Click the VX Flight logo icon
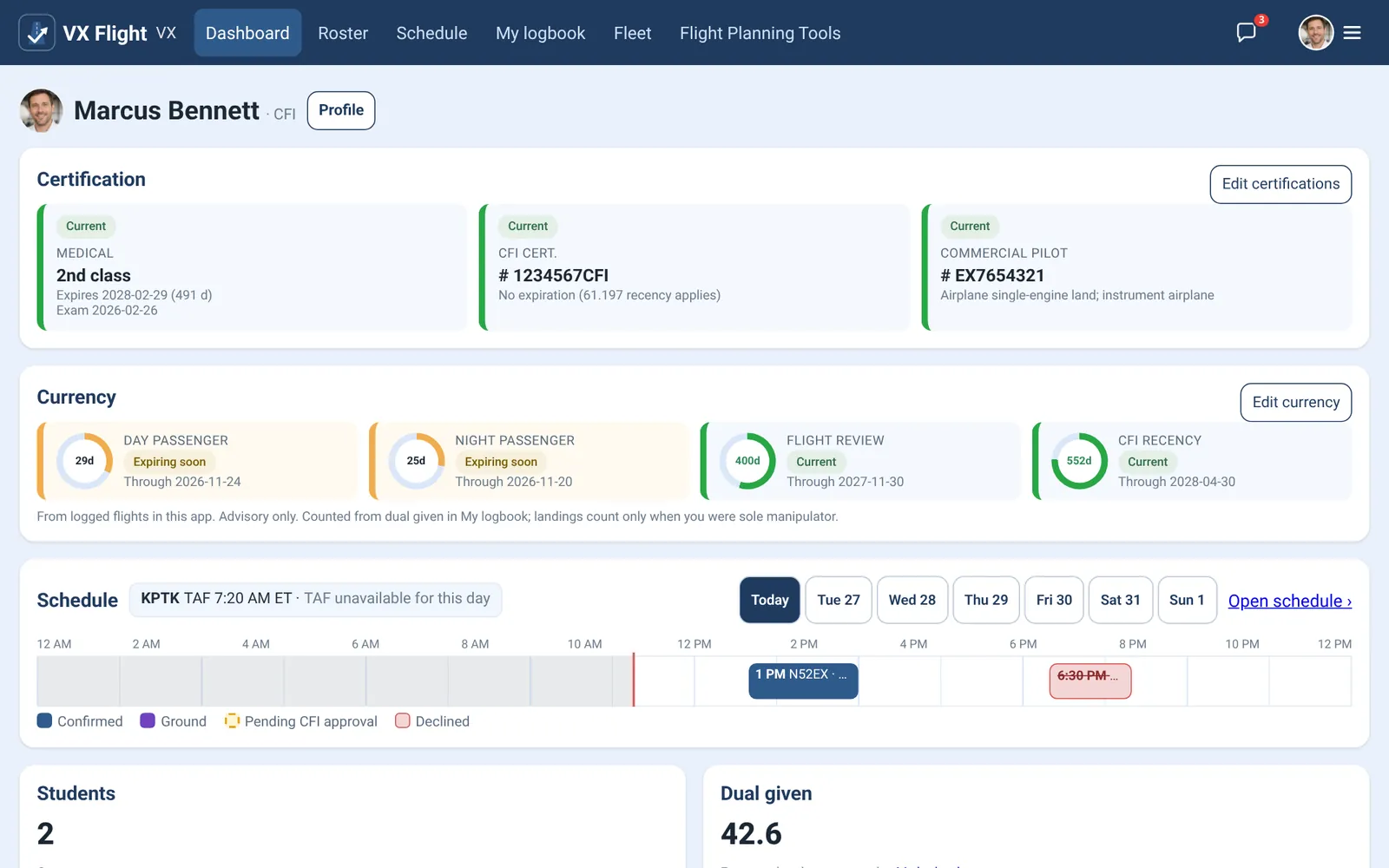1389x868 pixels. coord(36,33)
